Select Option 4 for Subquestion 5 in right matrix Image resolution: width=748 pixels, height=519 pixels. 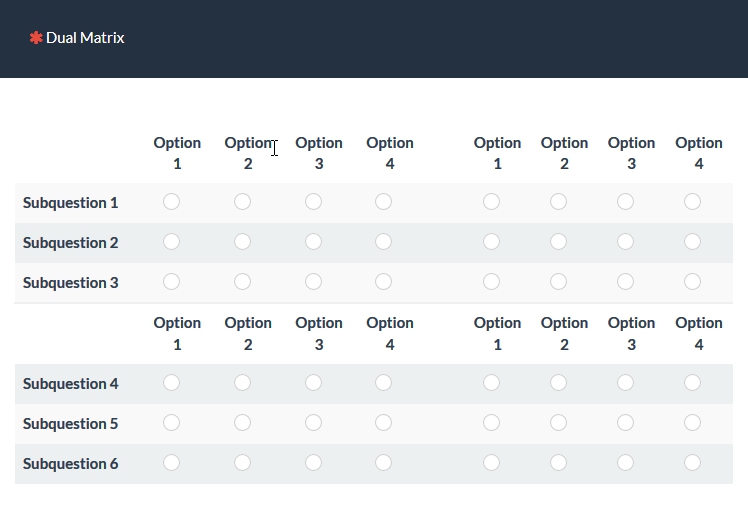point(692,423)
